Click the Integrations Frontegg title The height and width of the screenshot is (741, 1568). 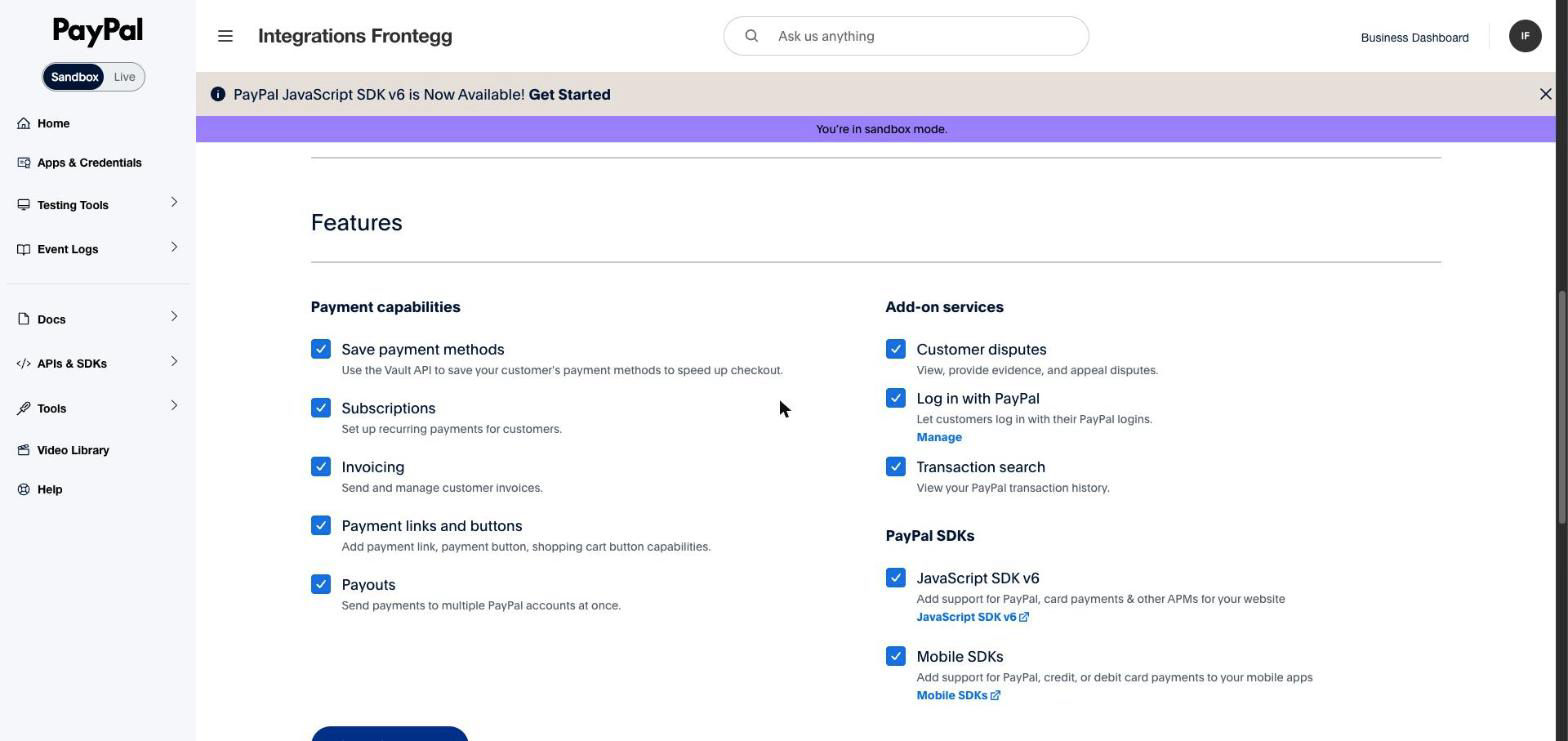tap(355, 36)
